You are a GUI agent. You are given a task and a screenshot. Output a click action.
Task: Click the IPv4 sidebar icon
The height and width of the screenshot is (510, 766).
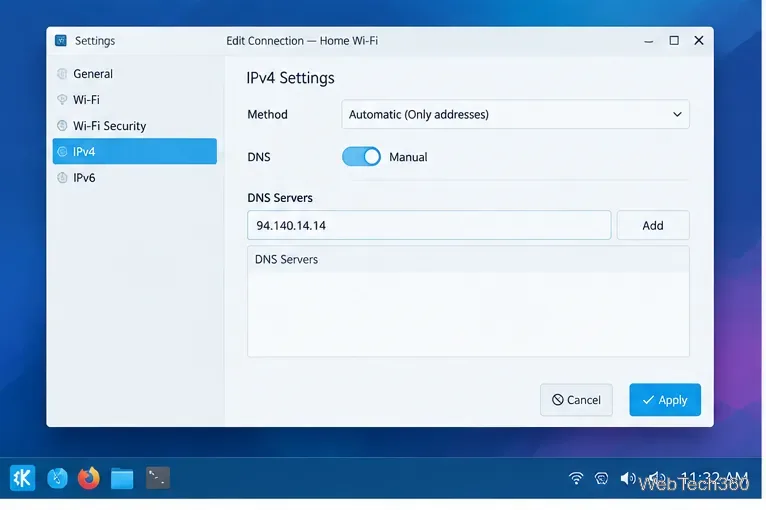[x=62, y=151]
